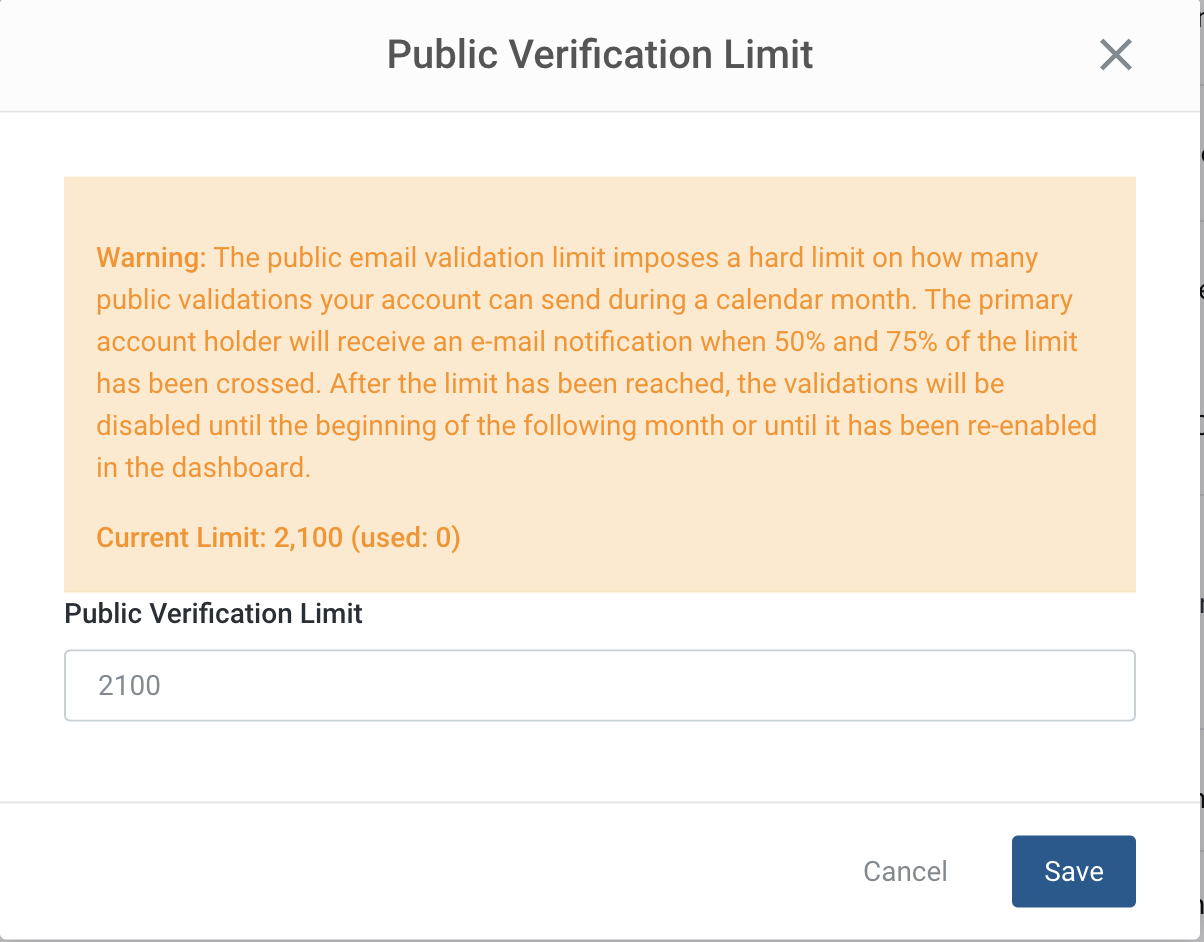Click the bold Warning: label

click(x=151, y=258)
